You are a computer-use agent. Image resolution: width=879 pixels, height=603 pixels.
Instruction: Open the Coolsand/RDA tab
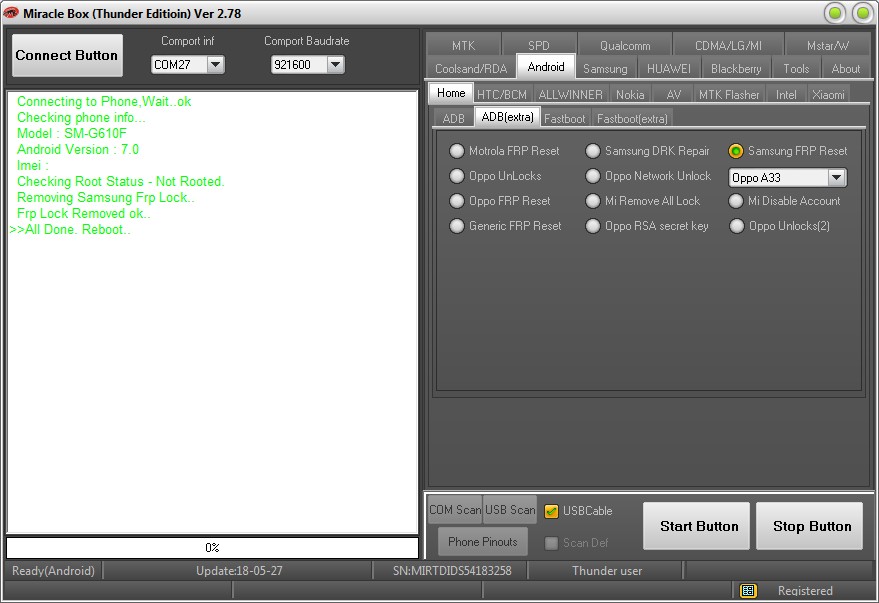coord(471,68)
